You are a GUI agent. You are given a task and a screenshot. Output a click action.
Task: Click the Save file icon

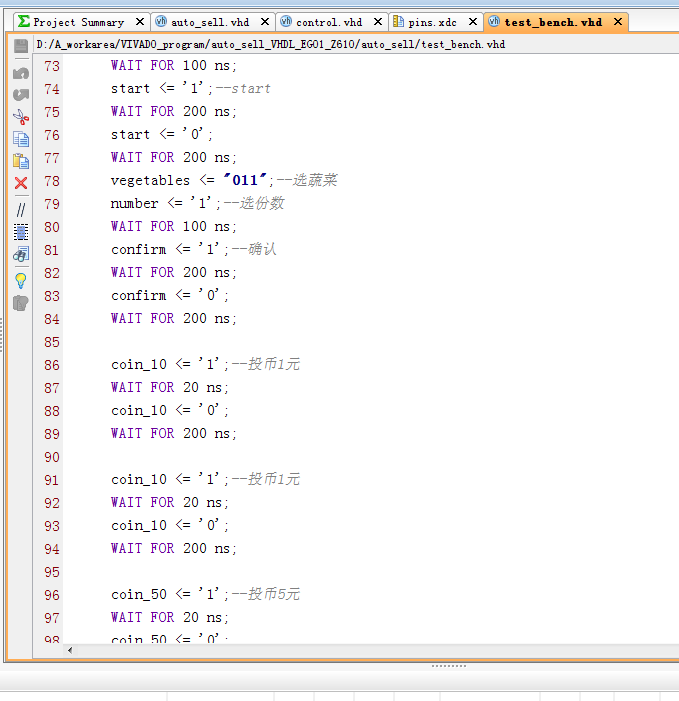pos(20,46)
